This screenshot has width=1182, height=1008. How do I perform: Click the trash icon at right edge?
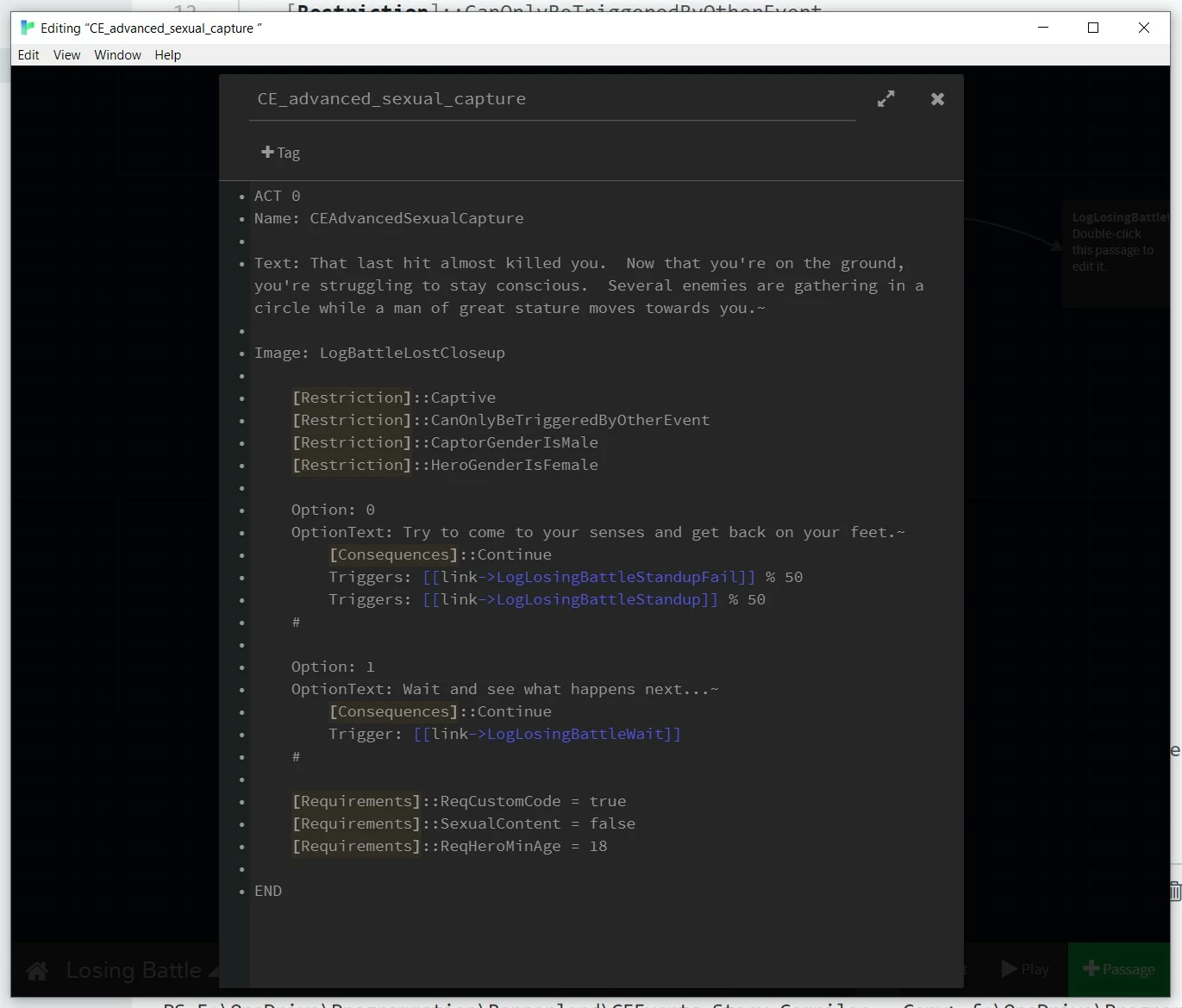[1175, 892]
